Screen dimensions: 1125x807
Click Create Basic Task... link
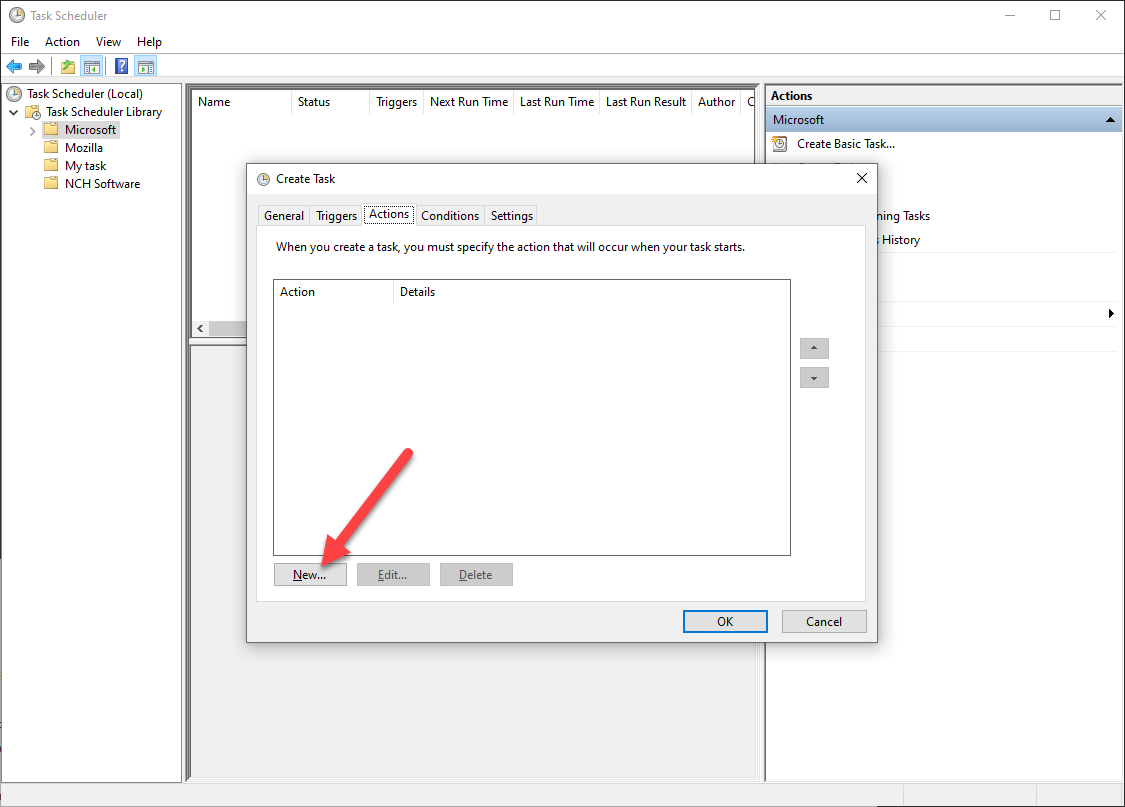click(x=846, y=143)
